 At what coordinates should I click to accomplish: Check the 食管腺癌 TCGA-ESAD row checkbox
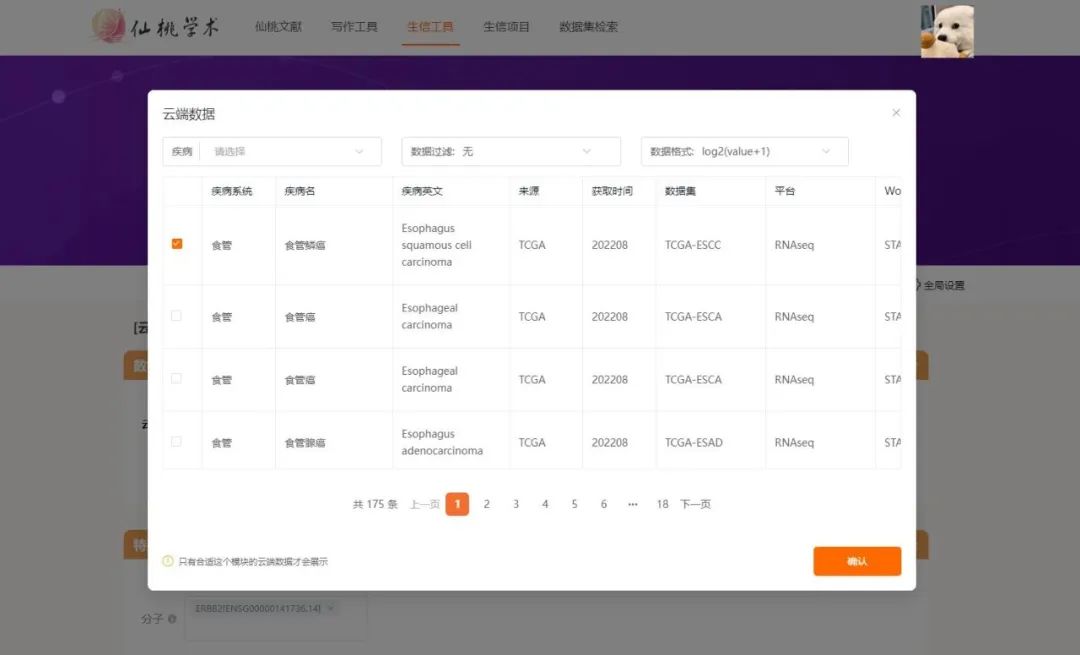pyautogui.click(x=176, y=441)
